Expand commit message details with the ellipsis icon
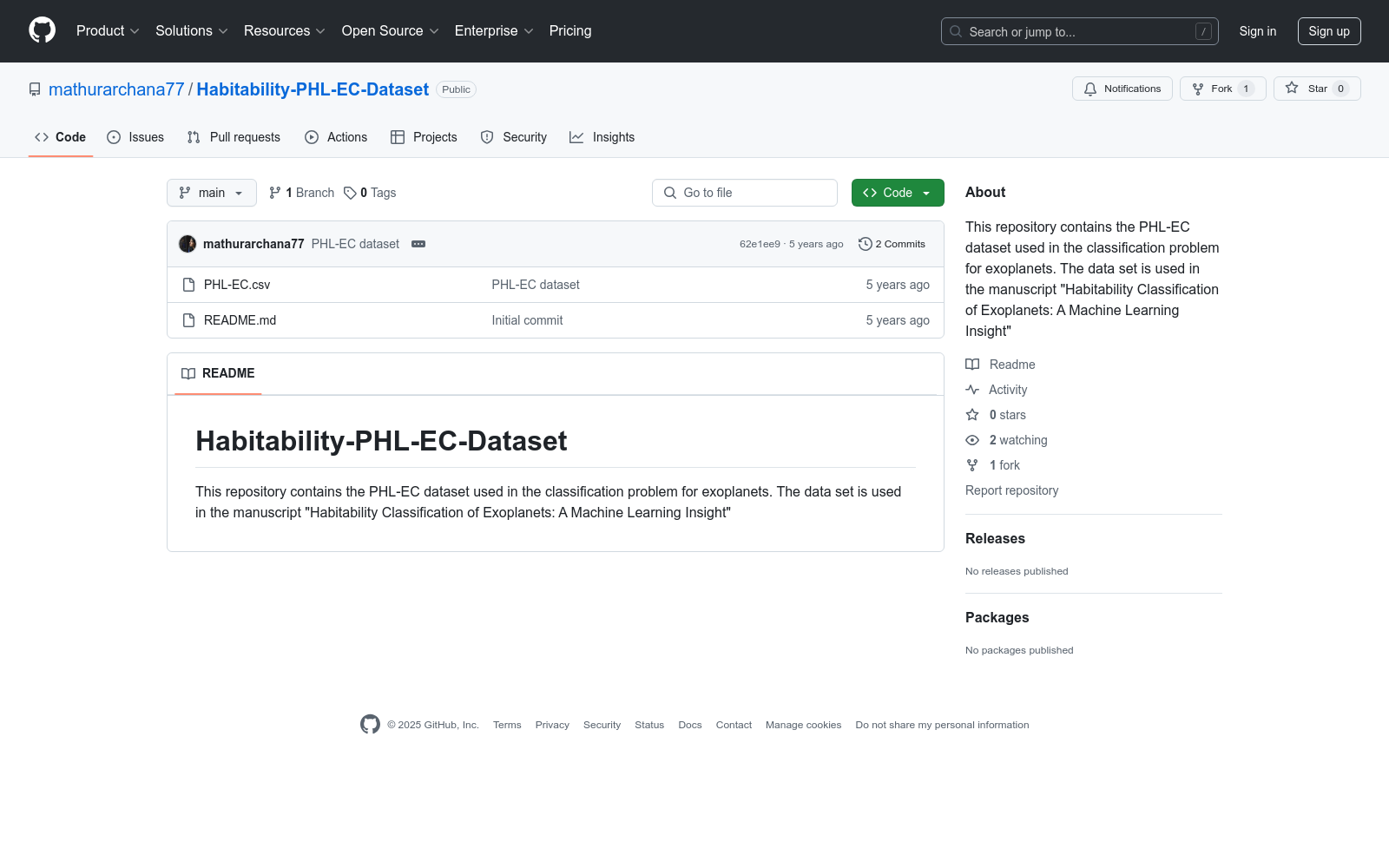 [418, 244]
